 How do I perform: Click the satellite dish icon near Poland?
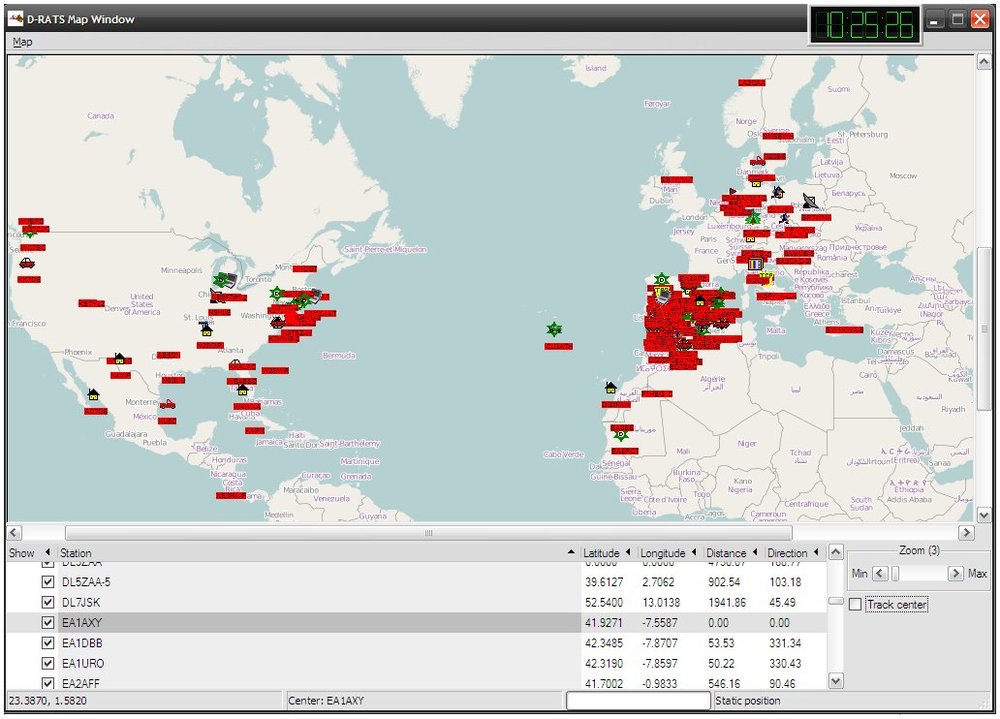pyautogui.click(x=808, y=201)
